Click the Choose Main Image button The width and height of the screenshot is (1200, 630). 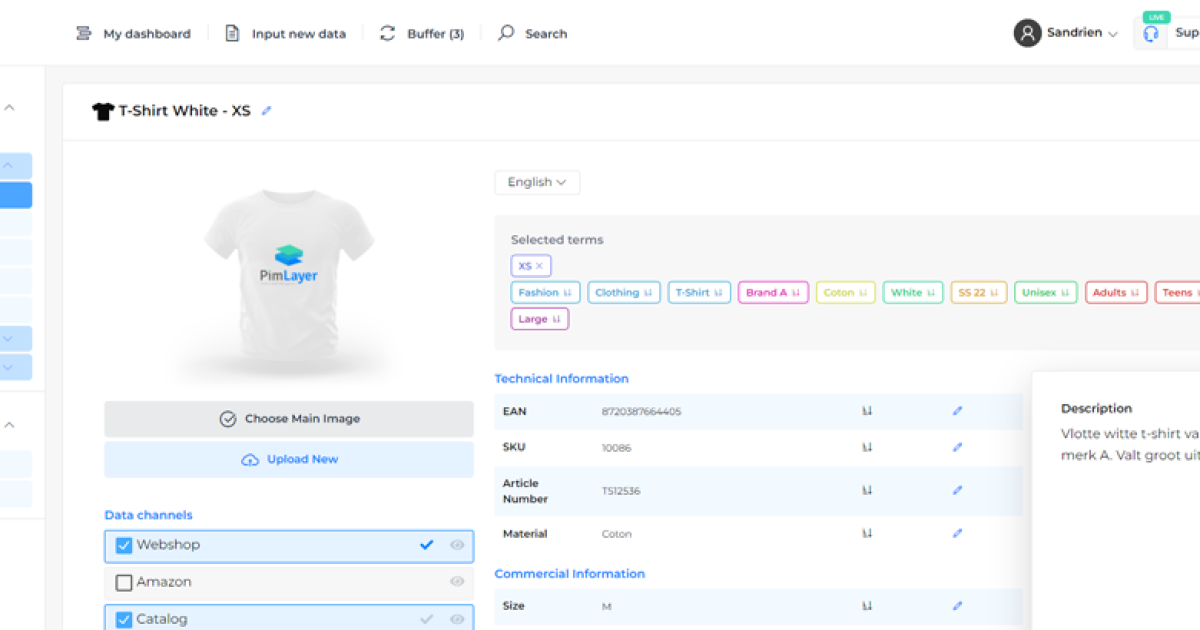tap(289, 419)
